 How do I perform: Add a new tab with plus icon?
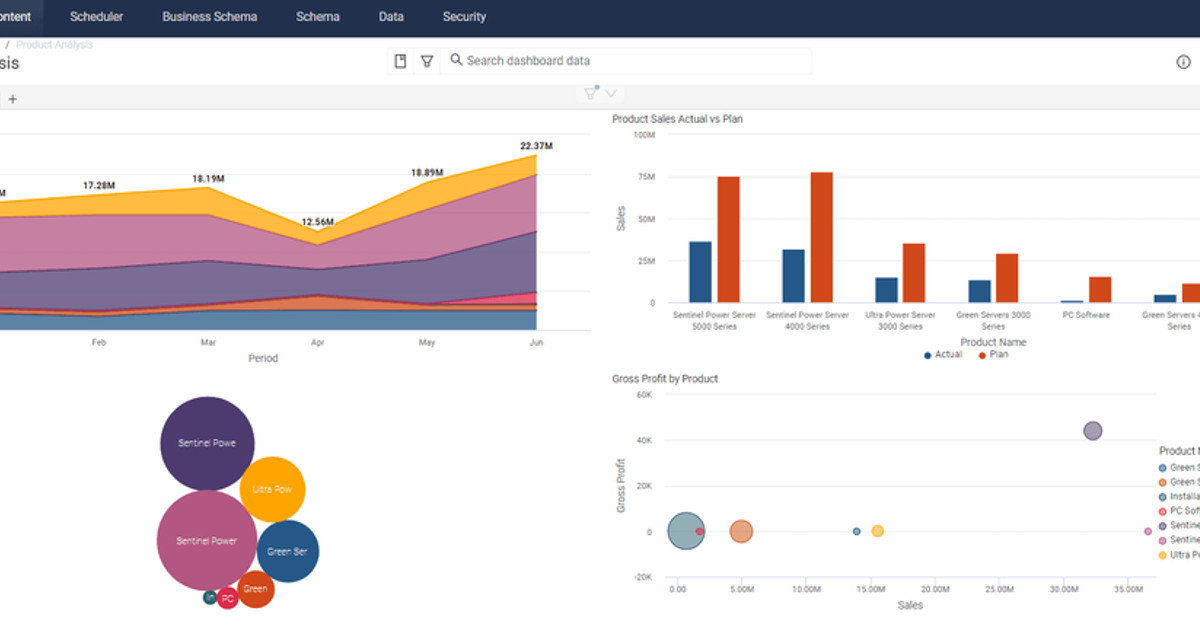click(x=13, y=99)
